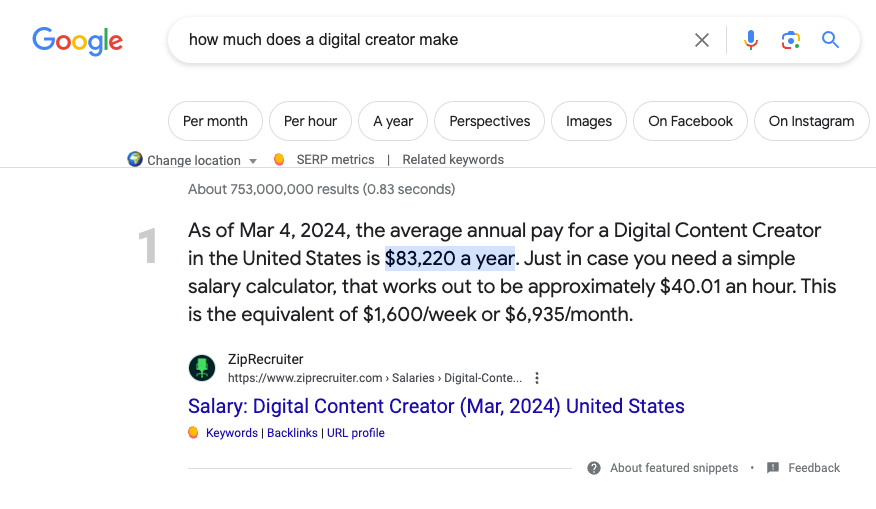Image resolution: width=876 pixels, height=509 pixels.
Task: Filter results by Images
Action: [x=589, y=121]
